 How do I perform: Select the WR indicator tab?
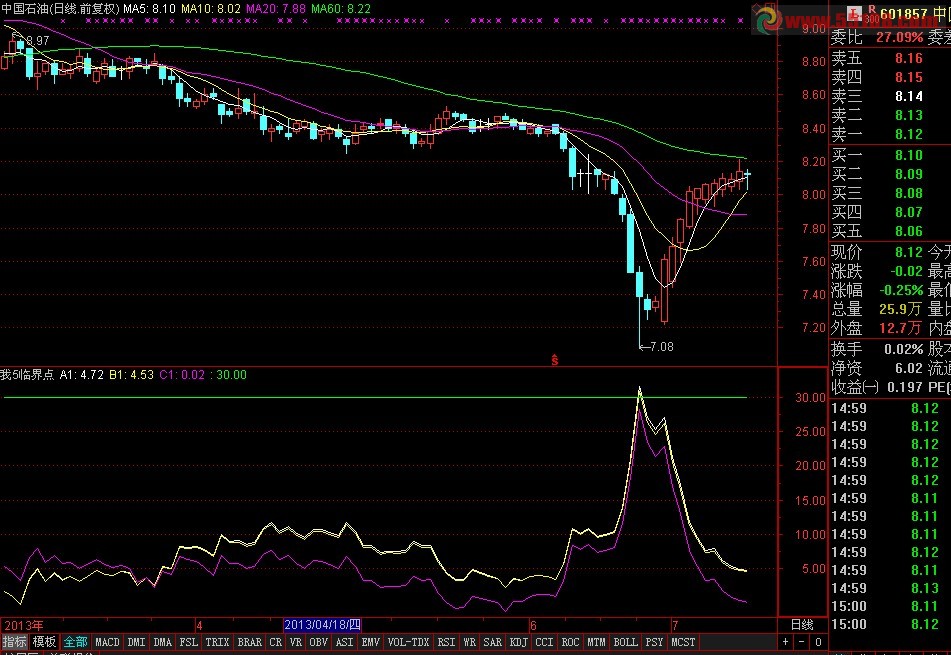coord(469,642)
